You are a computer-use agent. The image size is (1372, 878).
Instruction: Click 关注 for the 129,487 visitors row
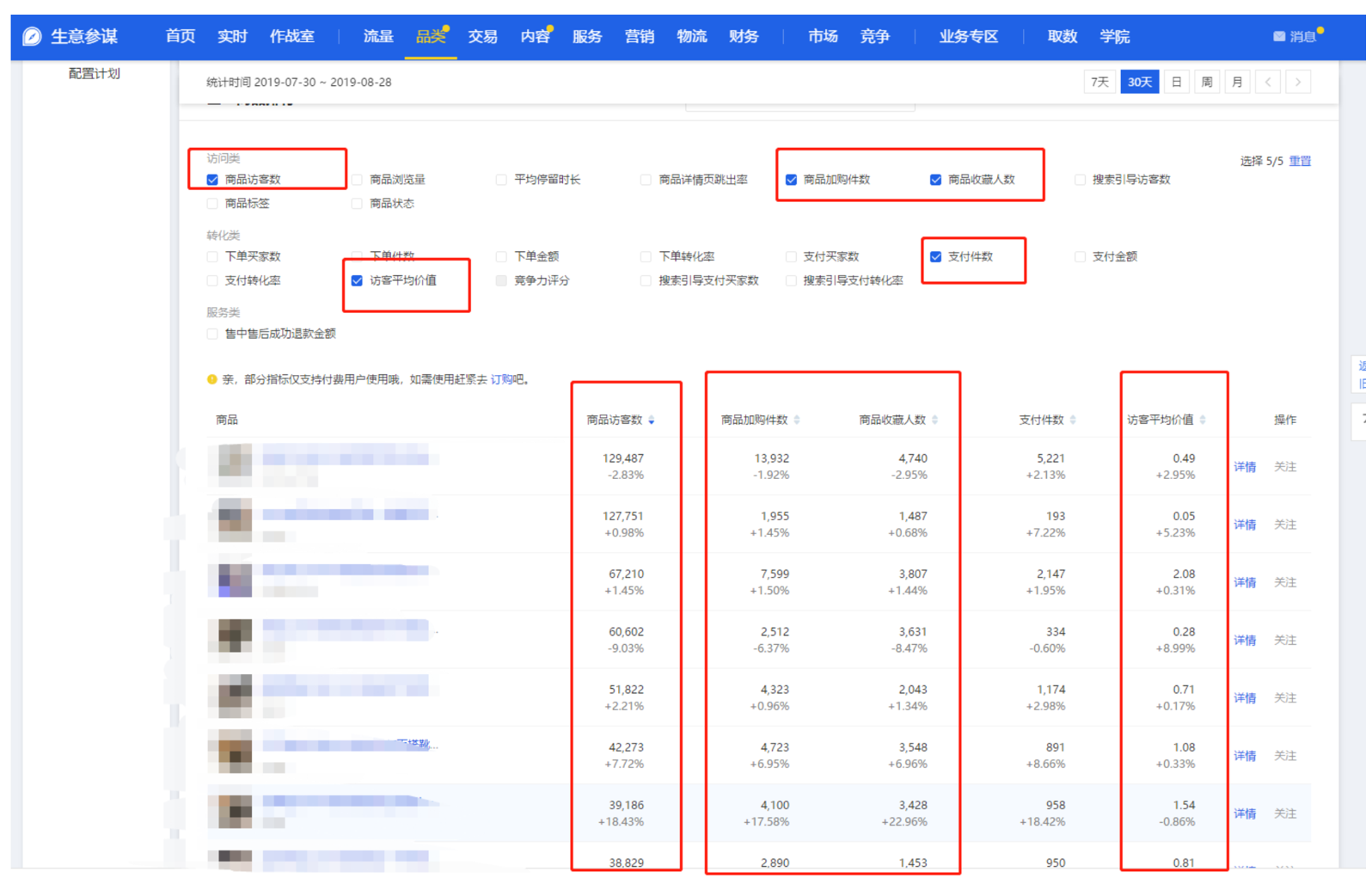coord(1285,467)
